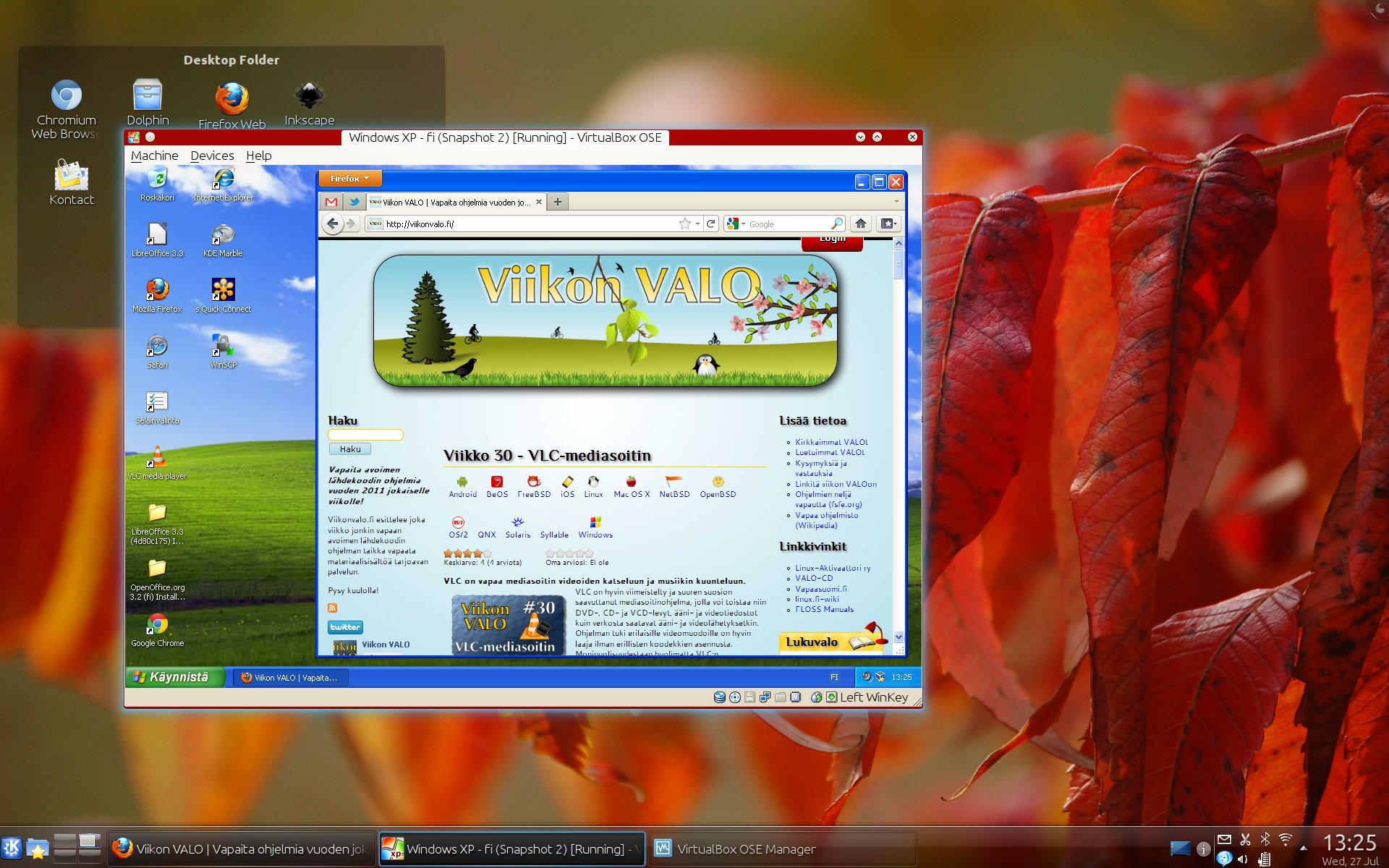Viewport: 1389px width, 868px height.
Task: Click VirtualBox mouse integration status icon
Action: (816, 697)
